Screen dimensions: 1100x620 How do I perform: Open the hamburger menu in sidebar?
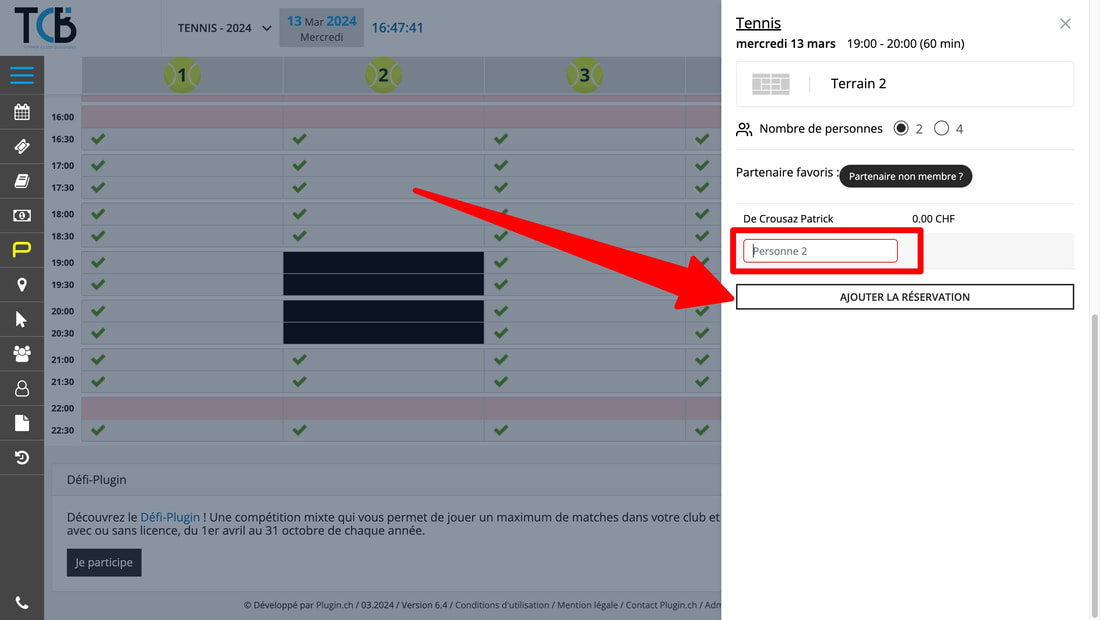point(22,76)
